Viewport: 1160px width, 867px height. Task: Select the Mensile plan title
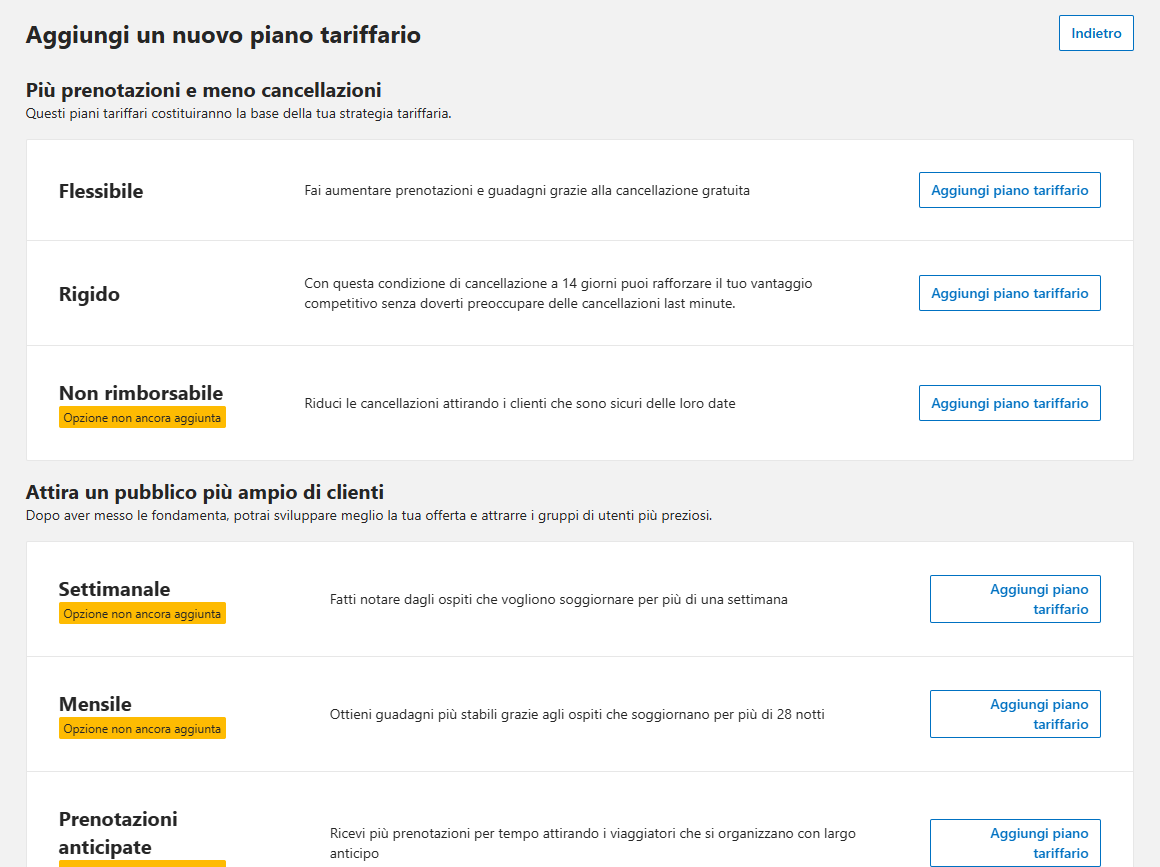(x=95, y=704)
